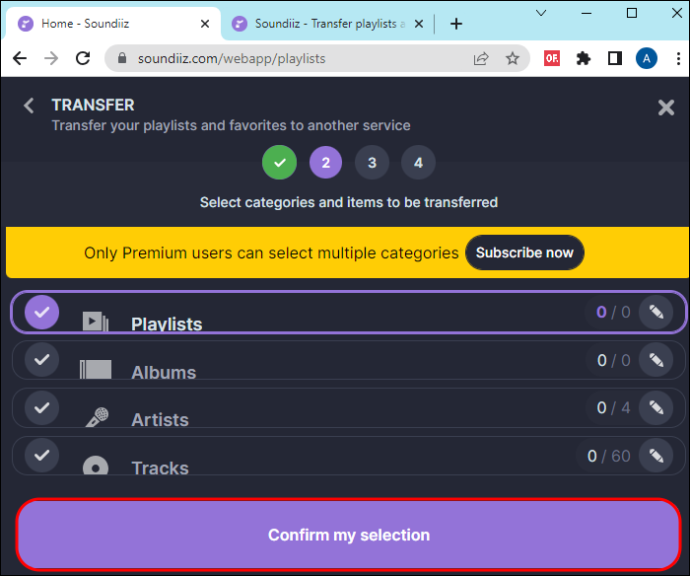
Task: Open the profile avatar A
Action: [646, 58]
